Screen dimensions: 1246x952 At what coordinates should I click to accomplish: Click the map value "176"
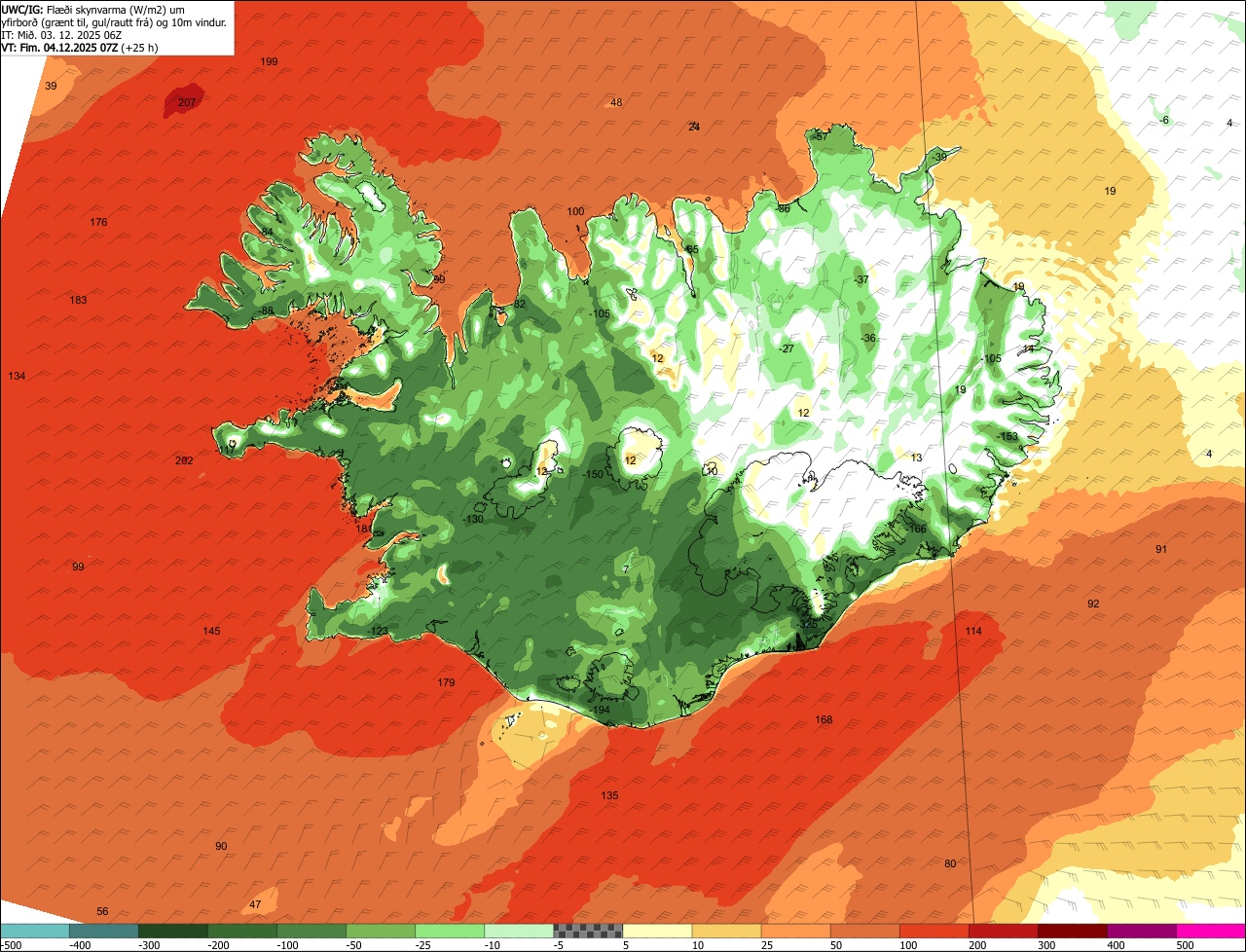point(98,222)
